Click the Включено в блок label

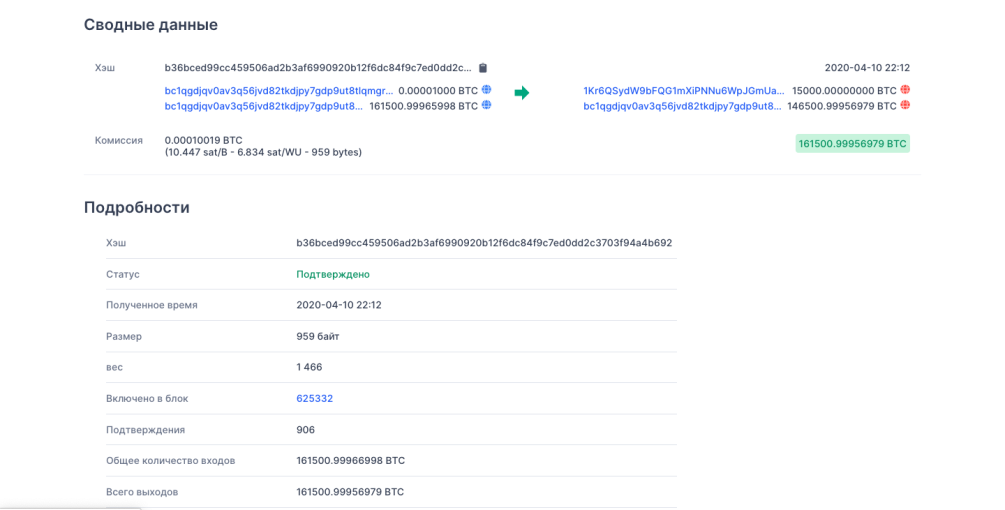click(x=147, y=399)
